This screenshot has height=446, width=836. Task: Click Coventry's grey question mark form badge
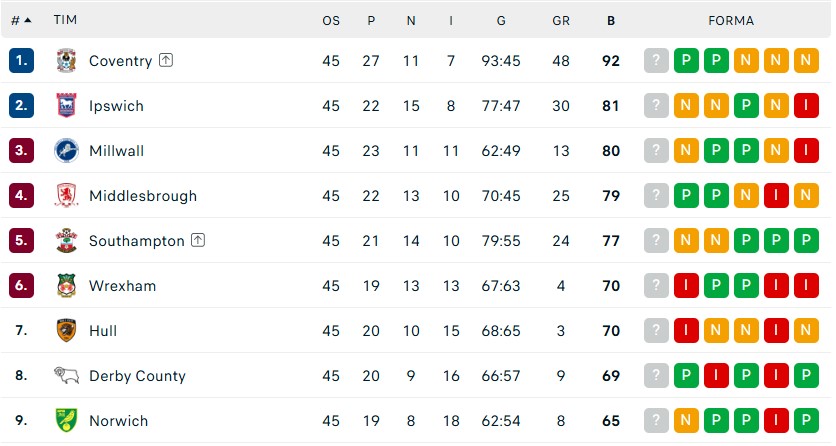(656, 61)
